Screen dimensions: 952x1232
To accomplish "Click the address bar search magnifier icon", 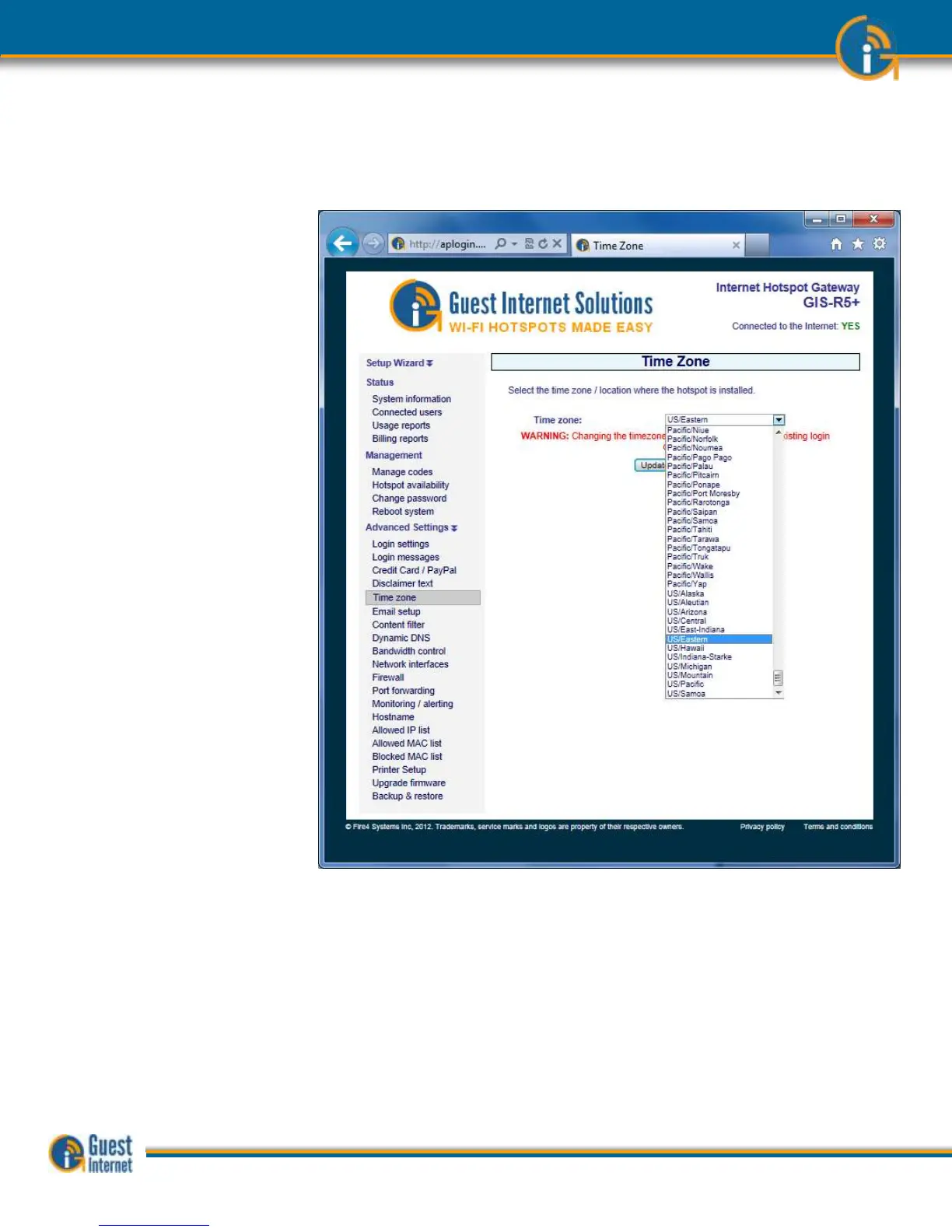I will pyautogui.click(x=501, y=243).
